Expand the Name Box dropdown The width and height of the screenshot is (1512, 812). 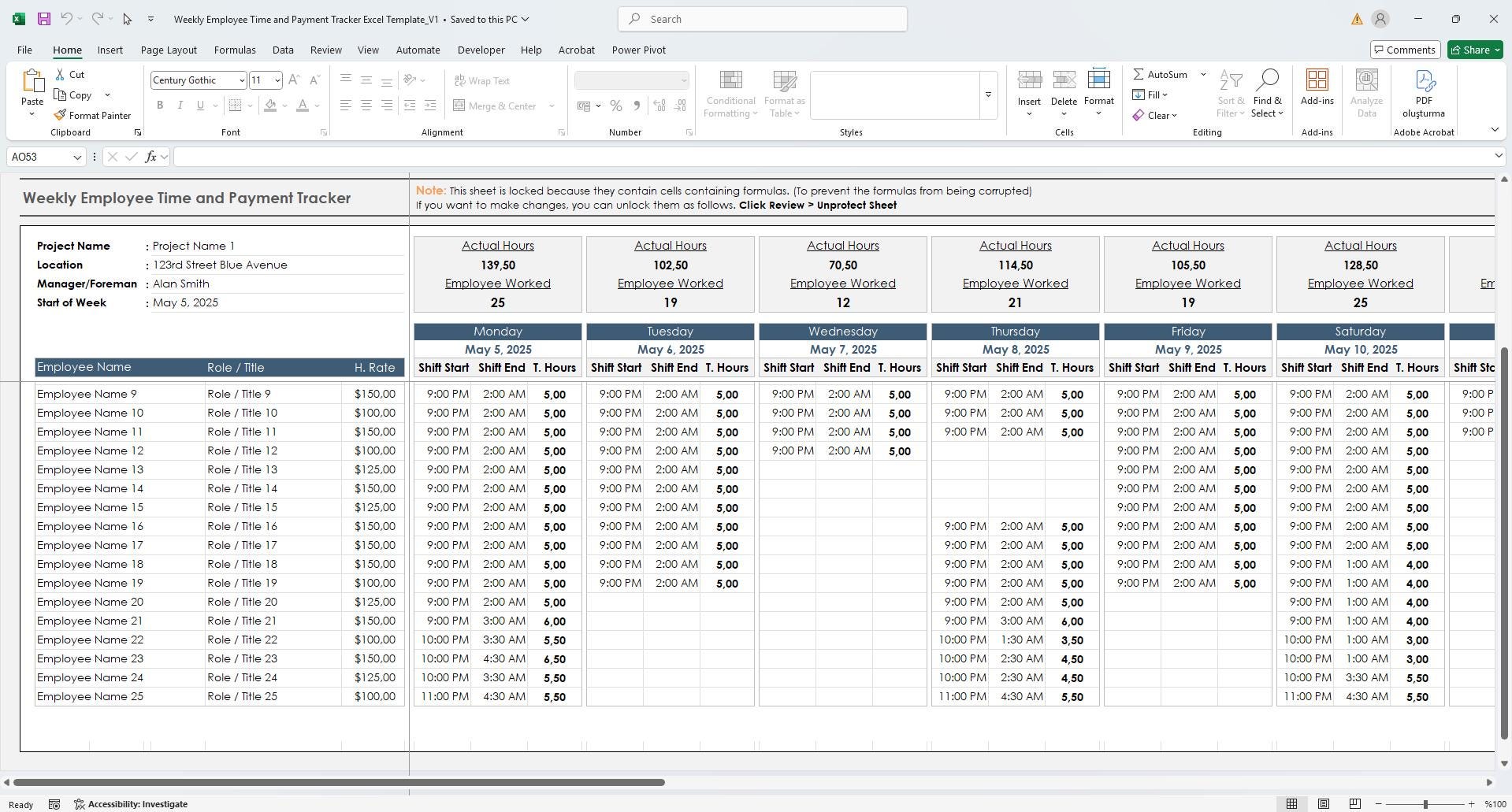[x=77, y=157]
